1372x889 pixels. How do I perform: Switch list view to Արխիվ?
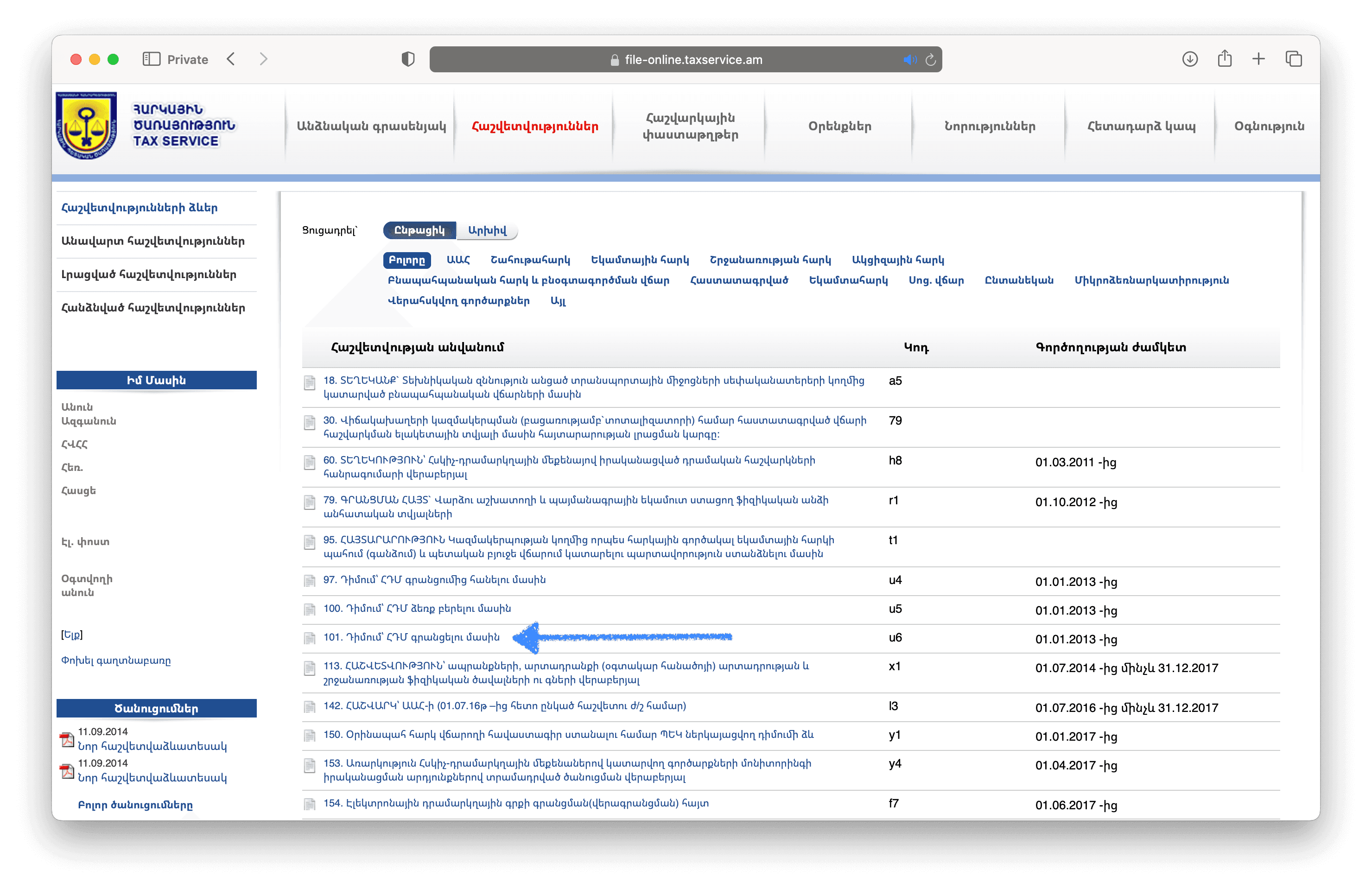[487, 231]
